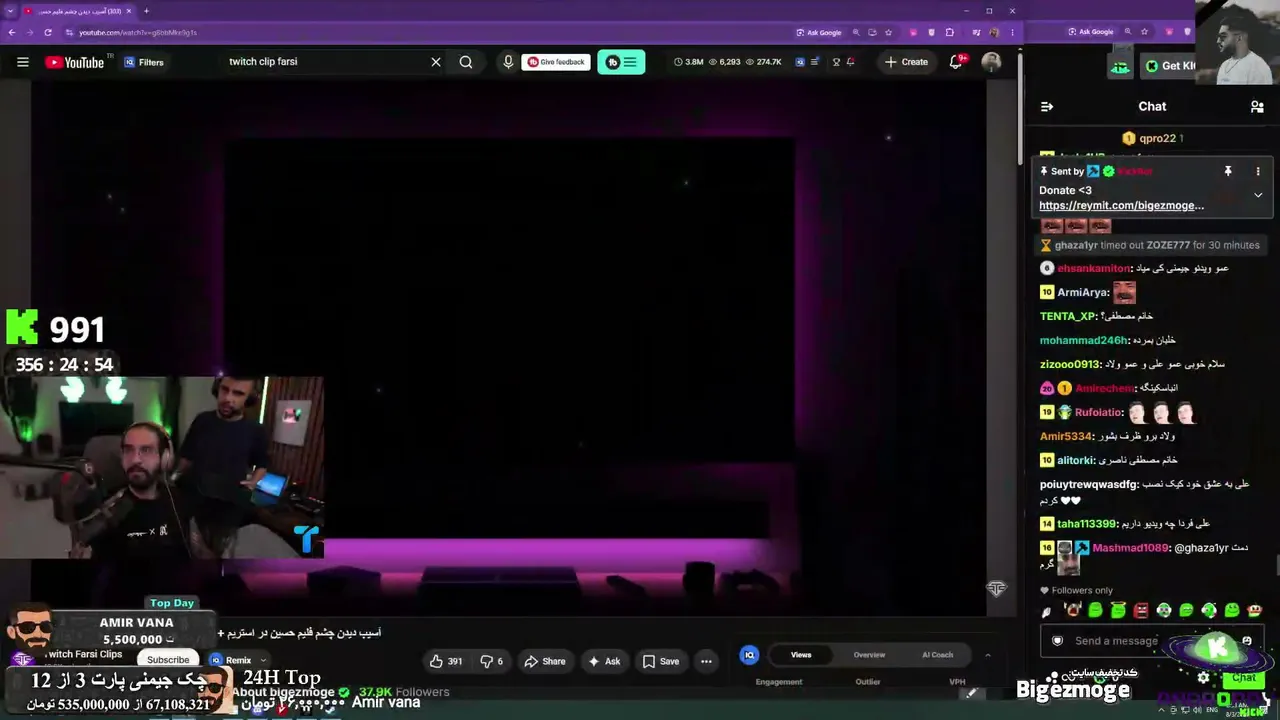Switch to the vidIQ Overview tab
The width and height of the screenshot is (1280, 720).
coord(869,655)
